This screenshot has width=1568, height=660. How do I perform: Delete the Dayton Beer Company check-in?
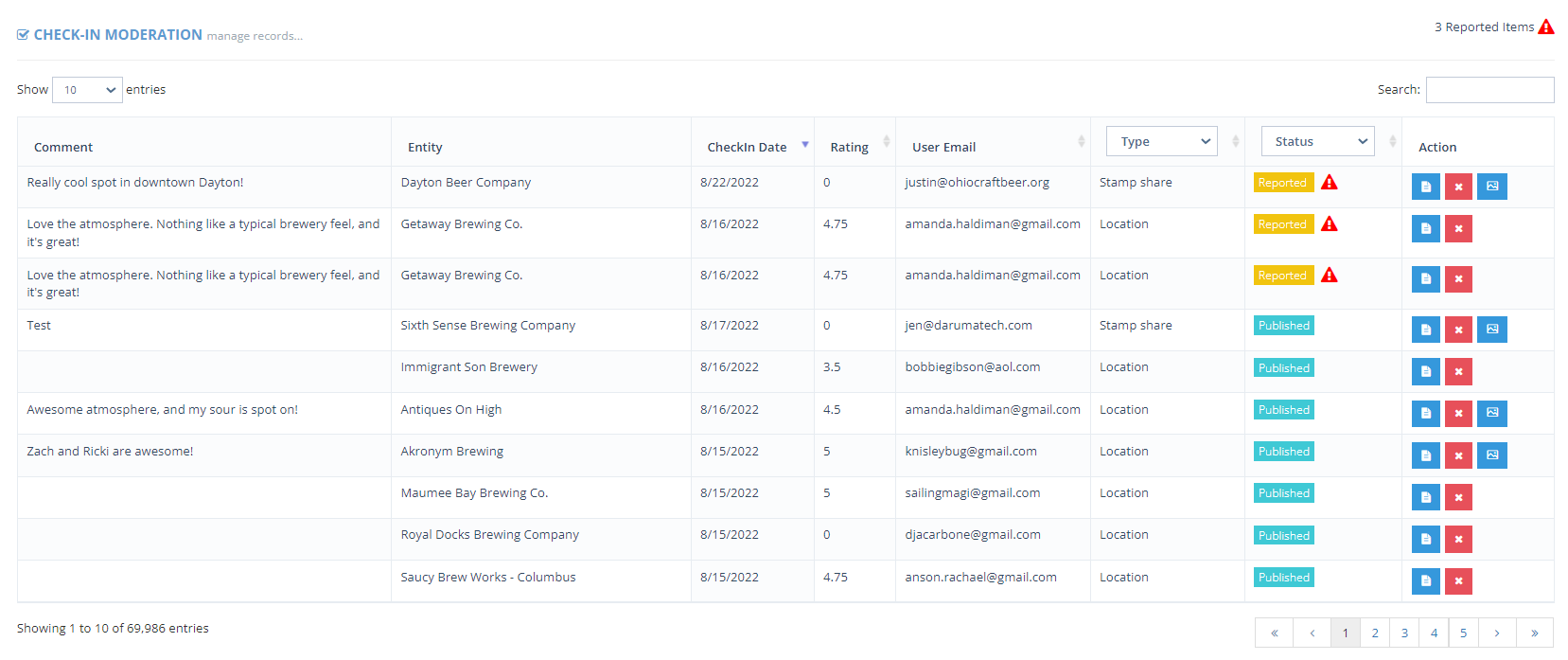[x=1458, y=187]
